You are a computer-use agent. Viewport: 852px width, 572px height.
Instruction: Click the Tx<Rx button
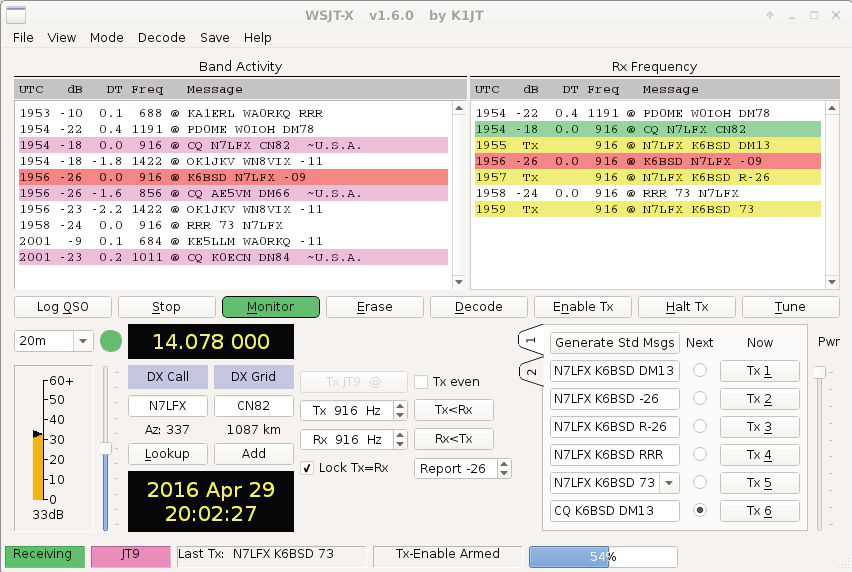pos(454,410)
